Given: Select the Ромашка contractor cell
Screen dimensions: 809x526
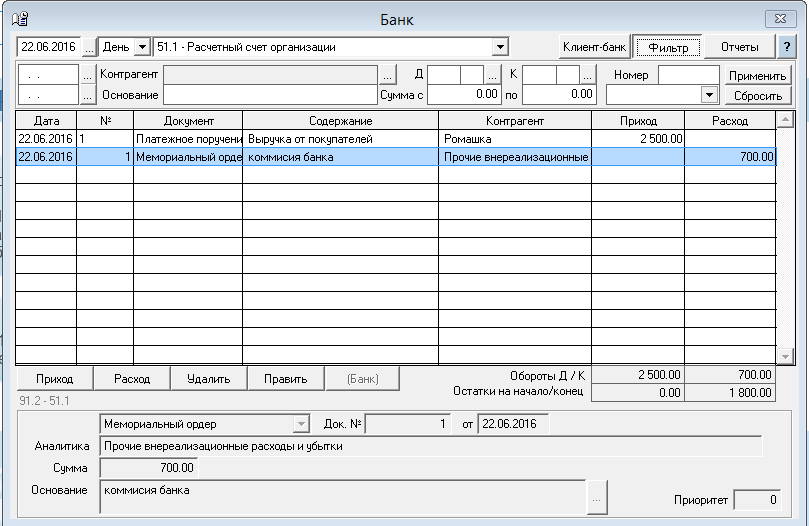Looking at the screenshot, I should (x=515, y=139).
